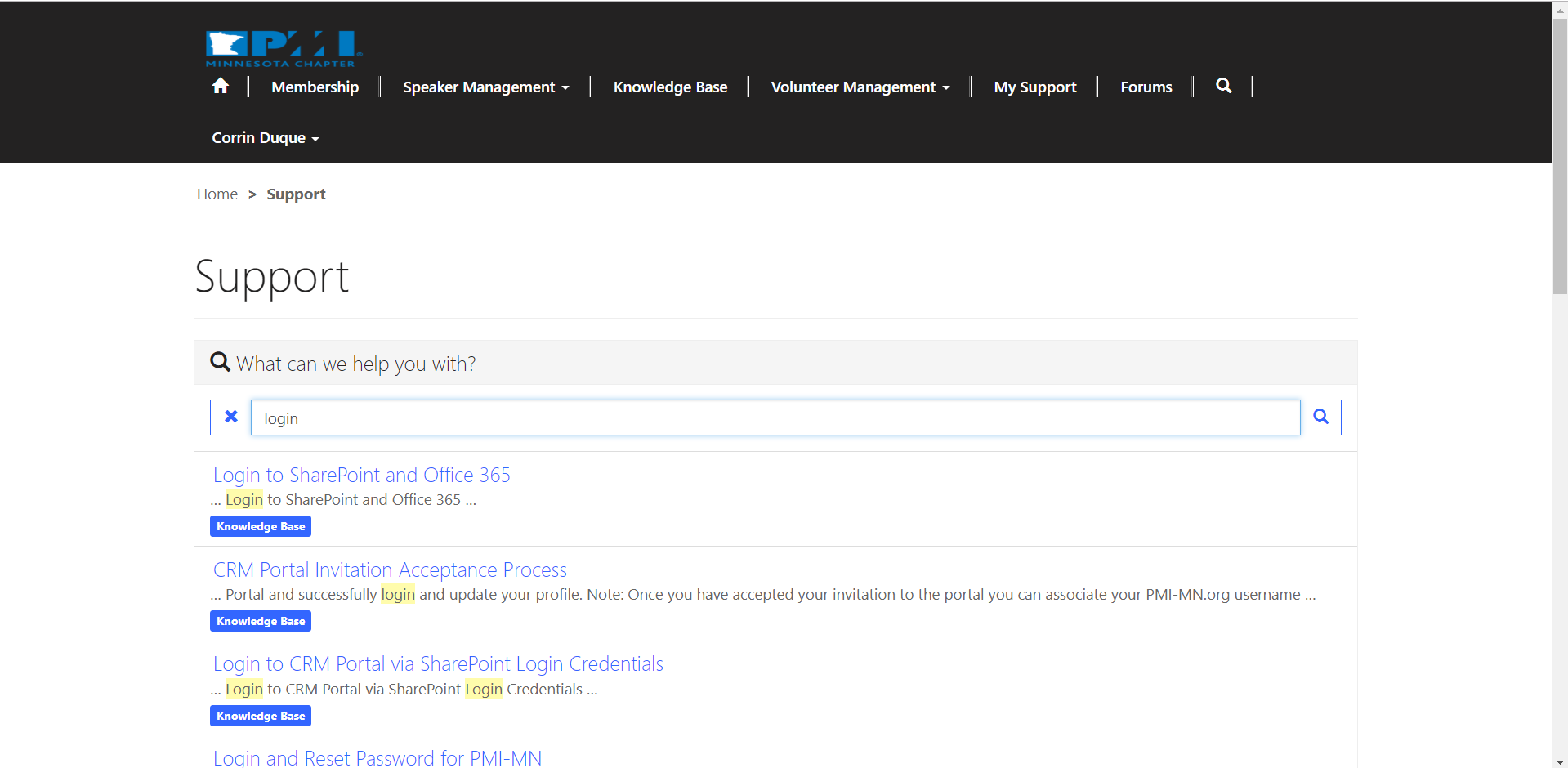Screen dimensions: 1568x768
Task: Clear the search with the X button
Action: [x=231, y=417]
